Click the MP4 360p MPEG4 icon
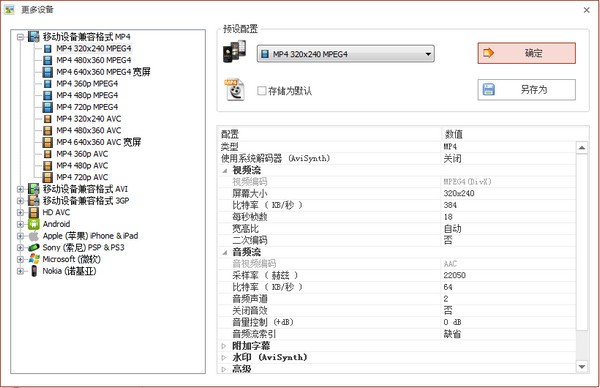The height and width of the screenshot is (388, 600). tap(47, 84)
